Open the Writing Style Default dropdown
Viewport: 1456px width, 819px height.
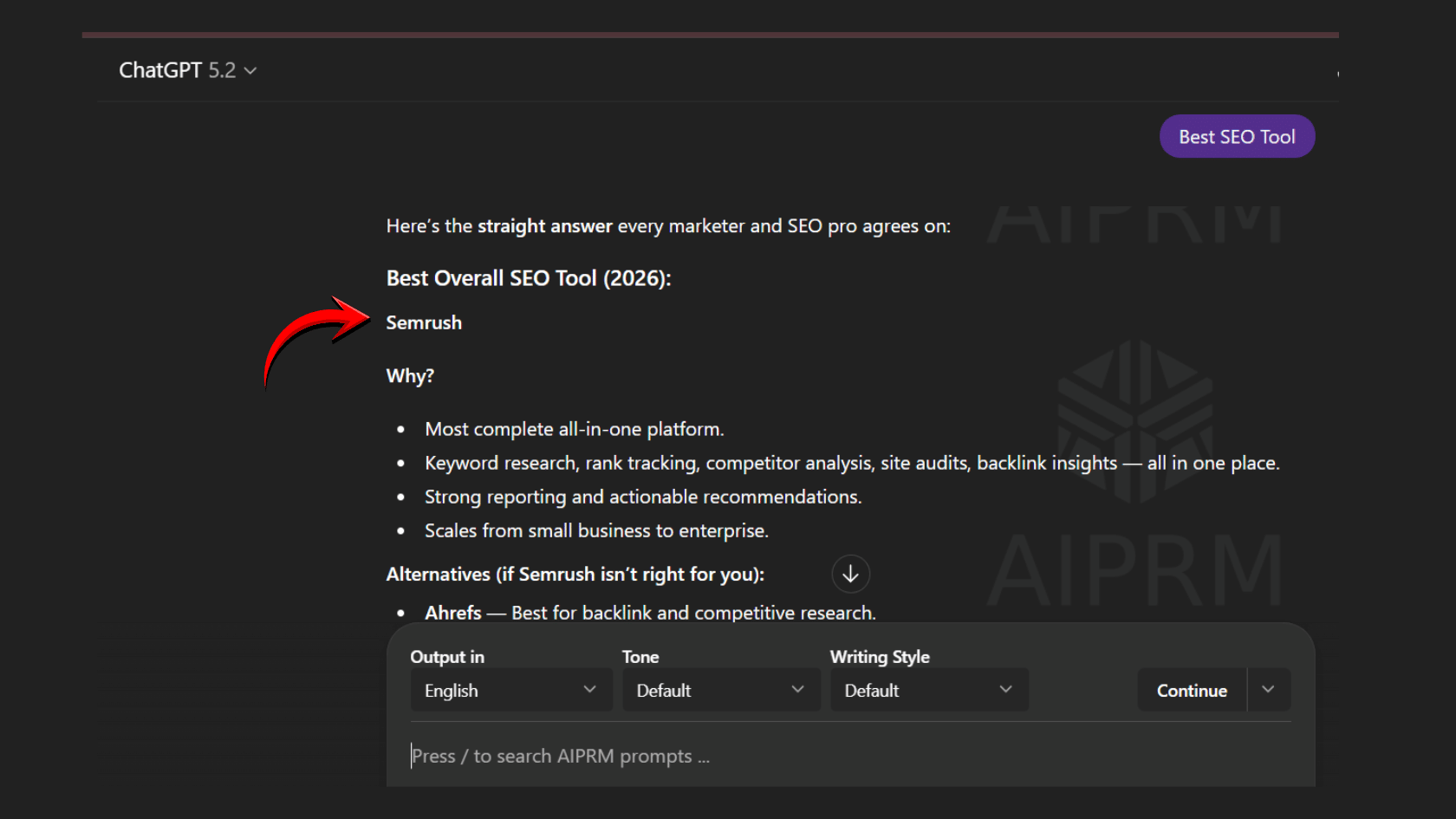pyautogui.click(x=929, y=690)
